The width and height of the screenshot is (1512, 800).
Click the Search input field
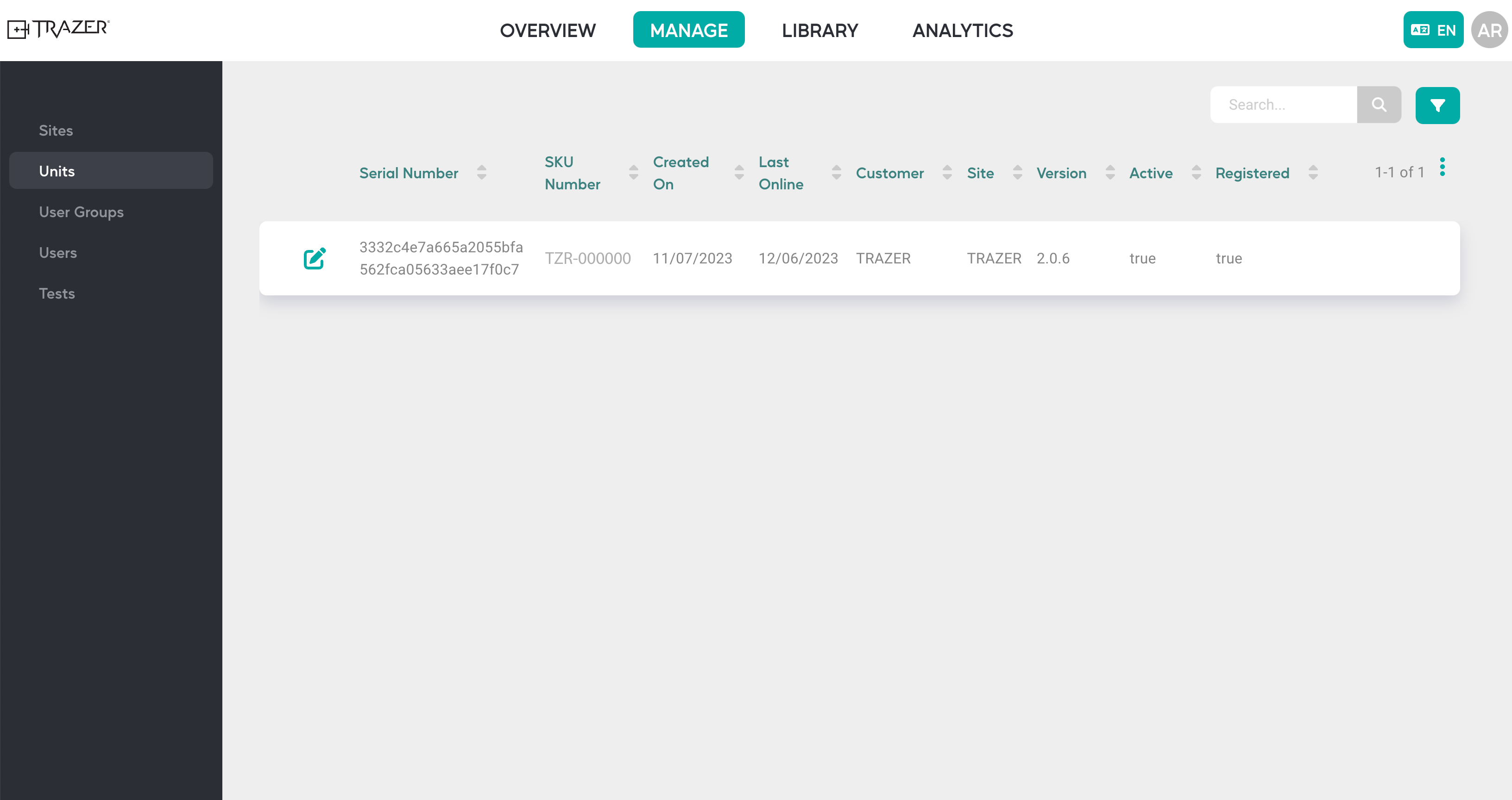pos(1285,104)
